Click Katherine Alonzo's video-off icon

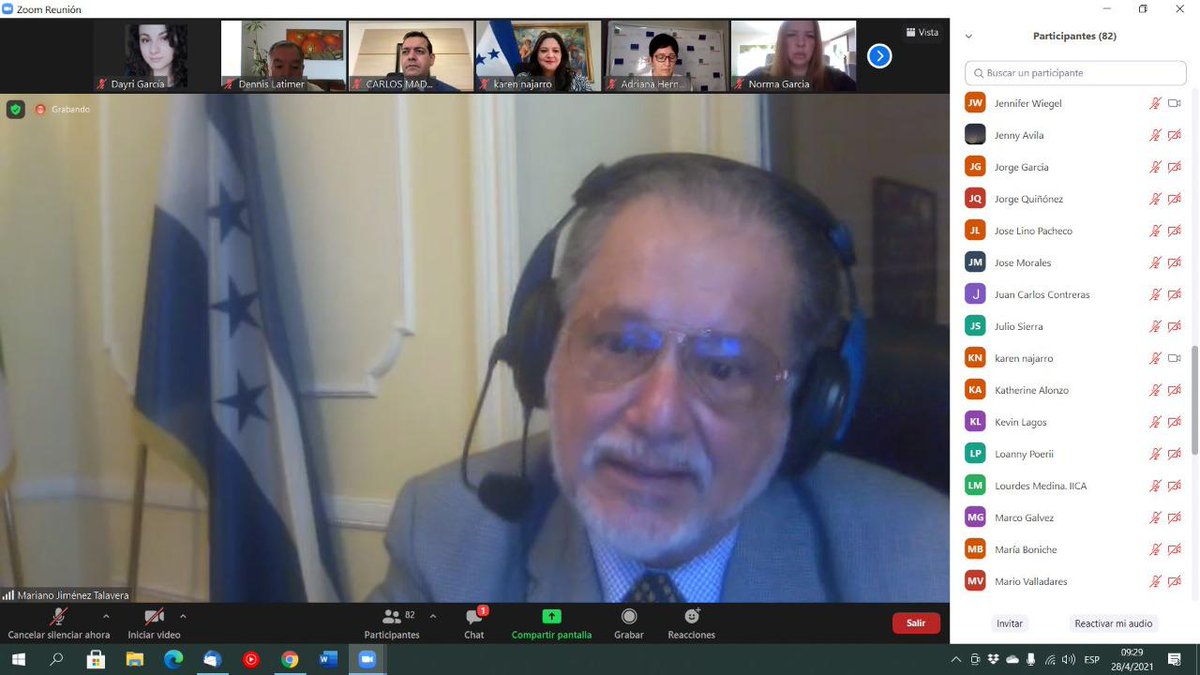[x=1175, y=390]
